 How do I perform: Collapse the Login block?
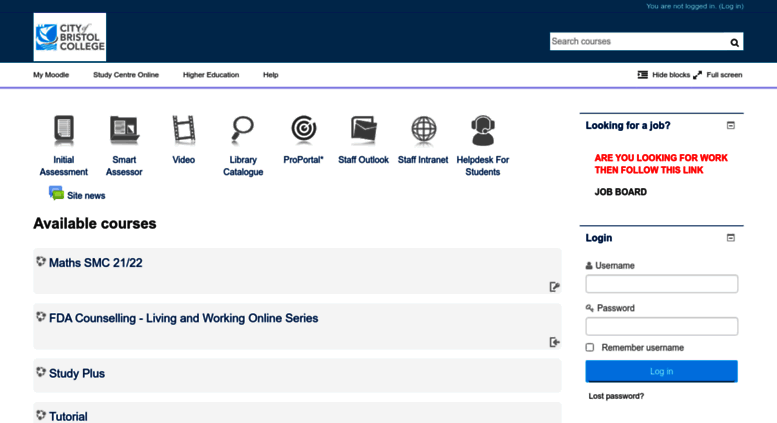730,238
